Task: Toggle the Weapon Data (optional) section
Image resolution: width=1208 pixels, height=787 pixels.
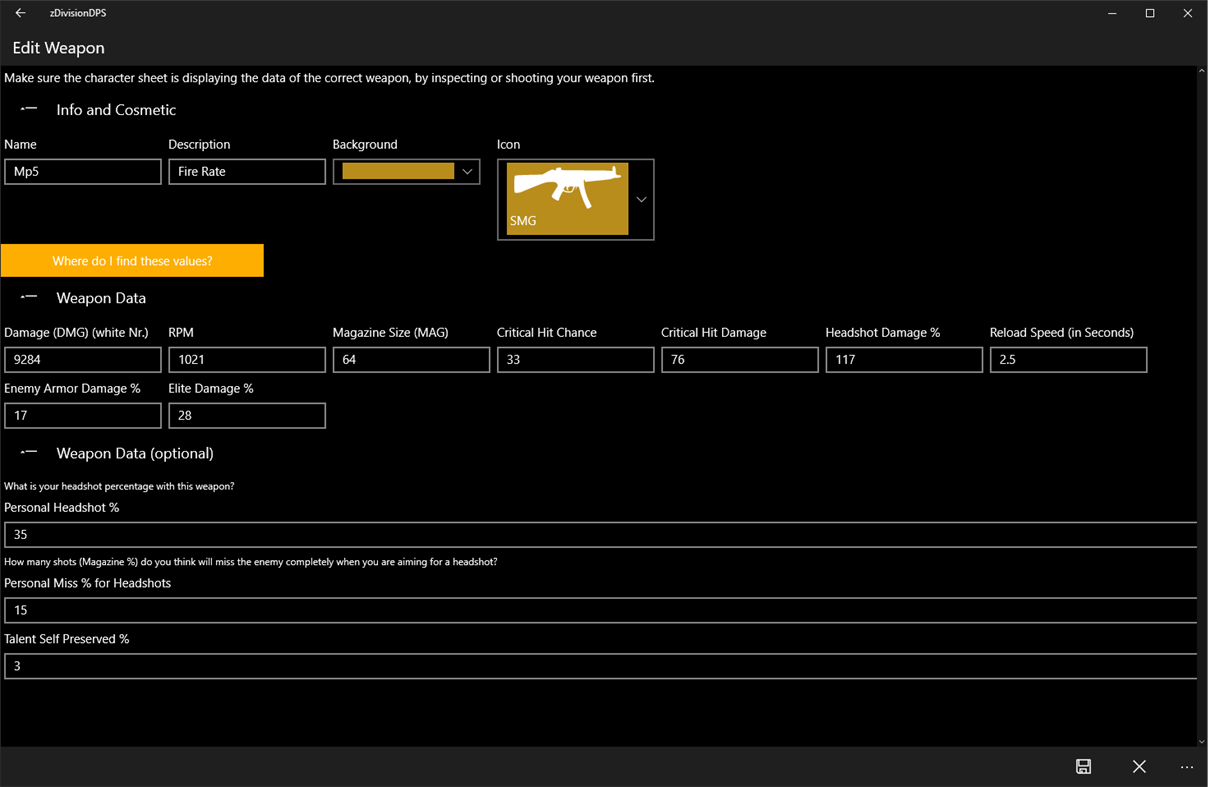Action: pyautogui.click(x=29, y=452)
